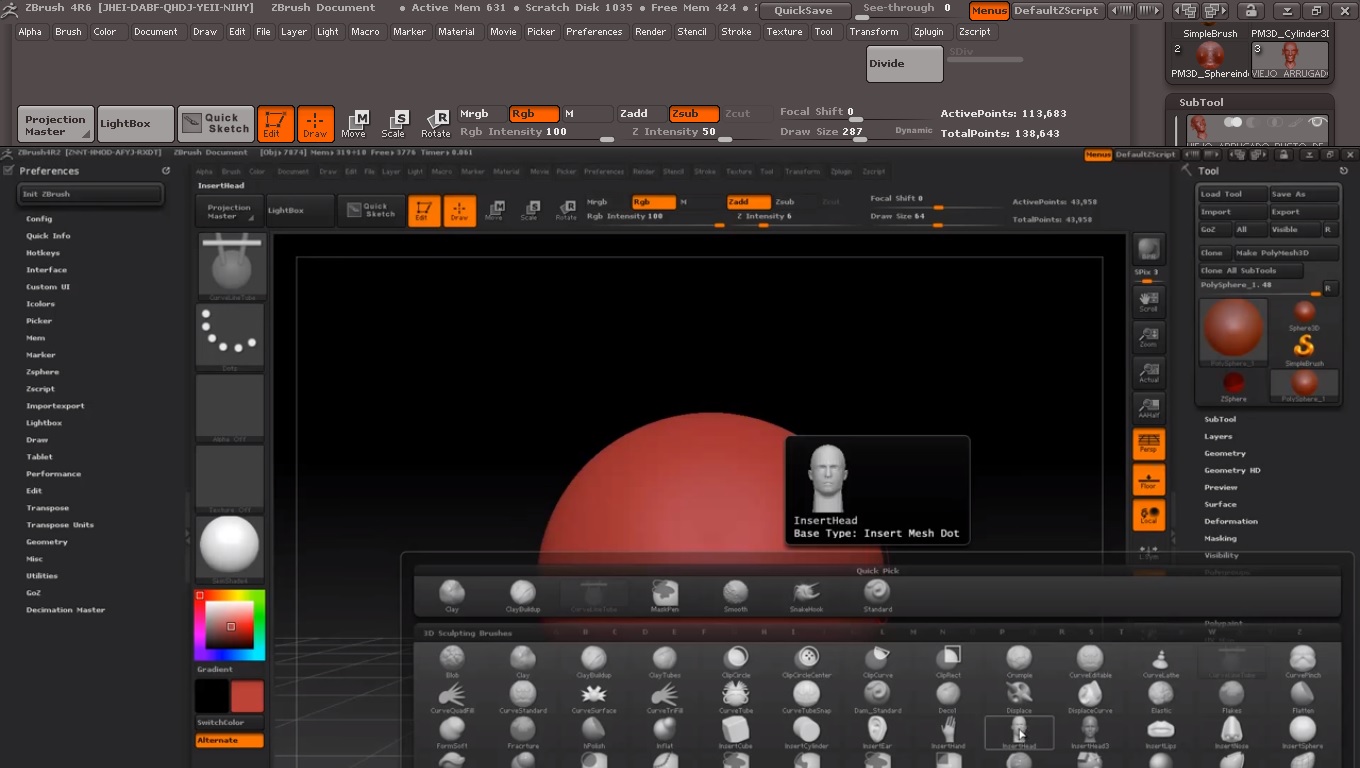The height and width of the screenshot is (768, 1360).
Task: Choose the Smooth brush in Quick Pick
Action: [735, 595]
